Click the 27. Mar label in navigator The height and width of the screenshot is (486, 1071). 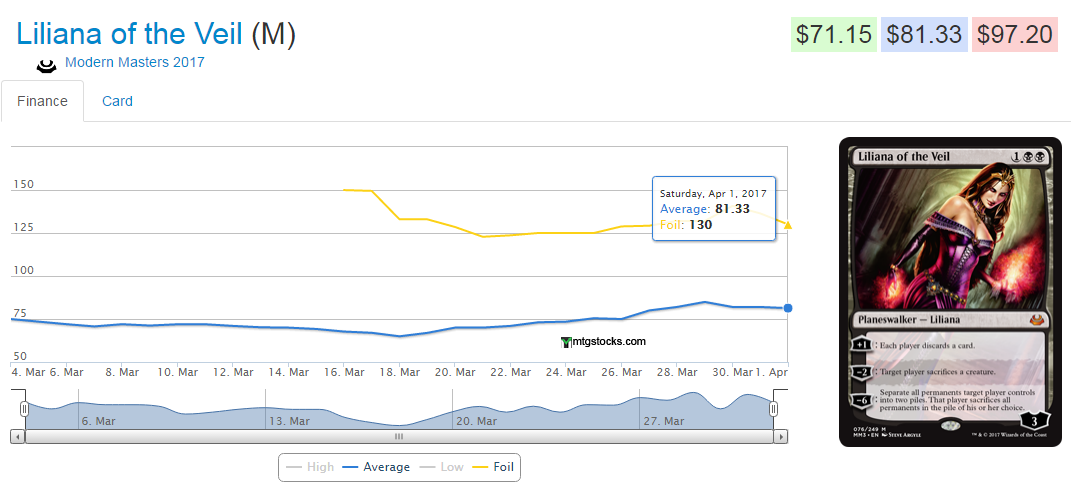tap(663, 421)
